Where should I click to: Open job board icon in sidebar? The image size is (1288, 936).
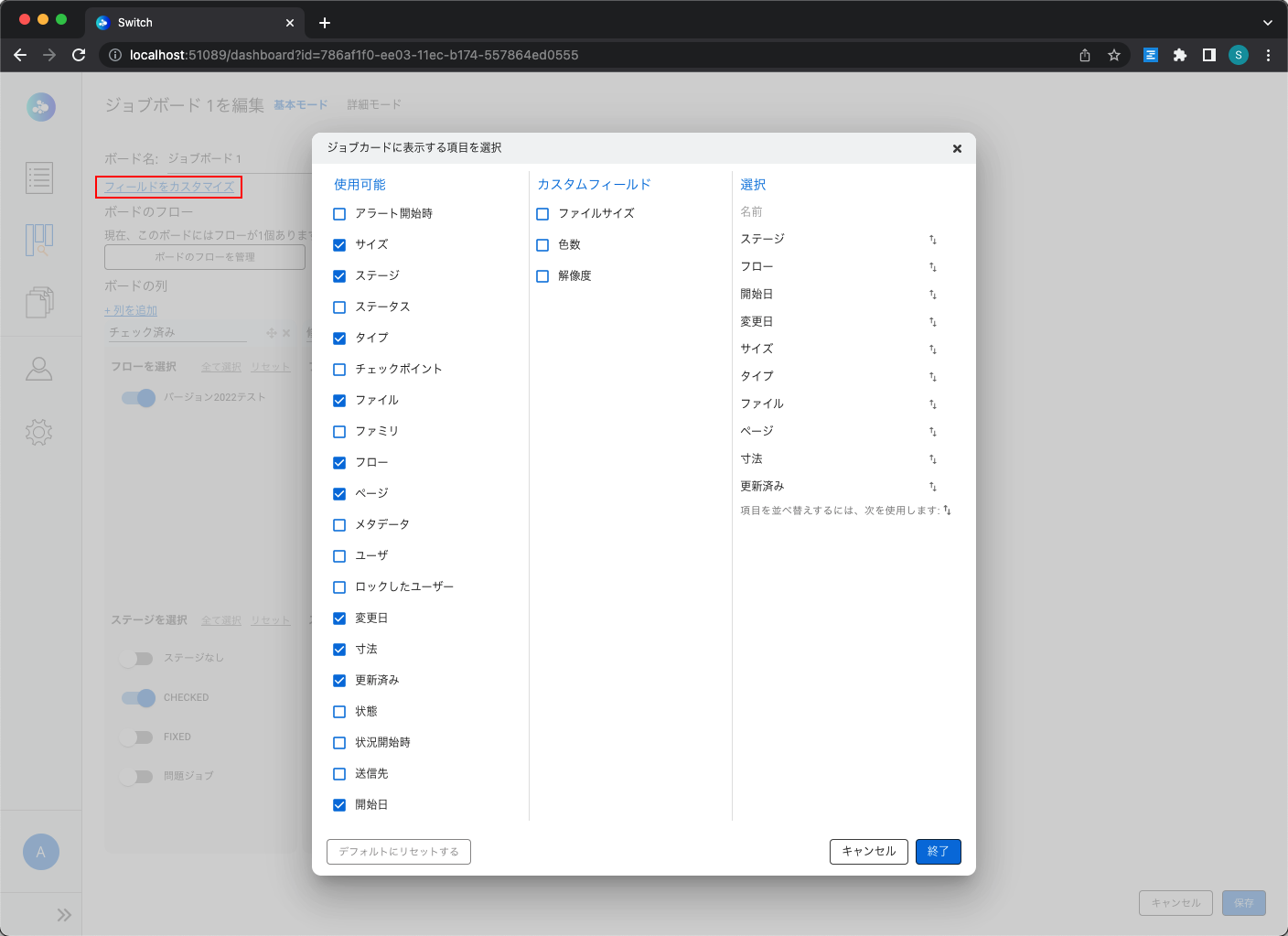pyautogui.click(x=39, y=240)
